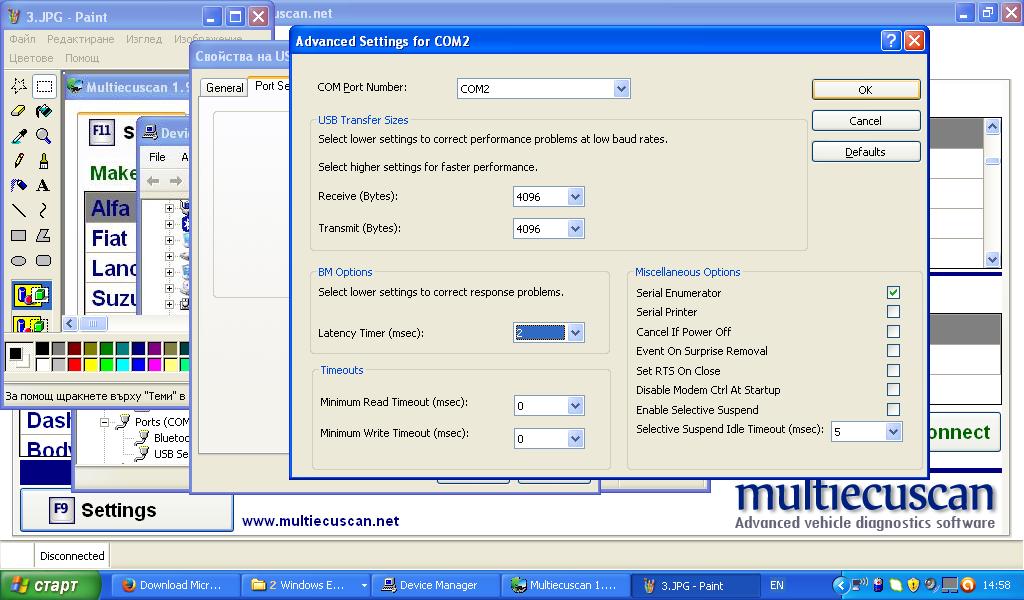Select the Ellipse tool in Paint
1024x600 pixels.
click(x=19, y=261)
